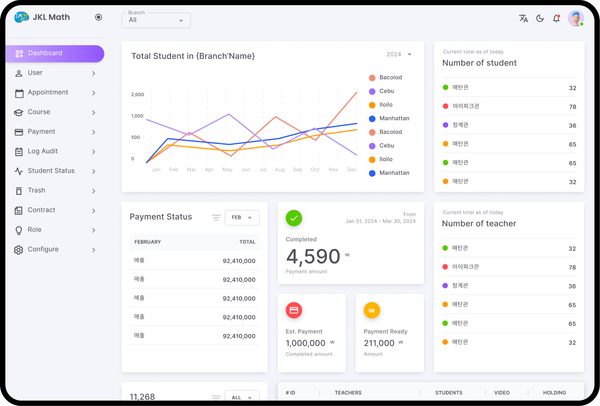Screen dimensions: 600x406
Task: Click the yellow Payment Ready coin icon
Action: [372, 310]
